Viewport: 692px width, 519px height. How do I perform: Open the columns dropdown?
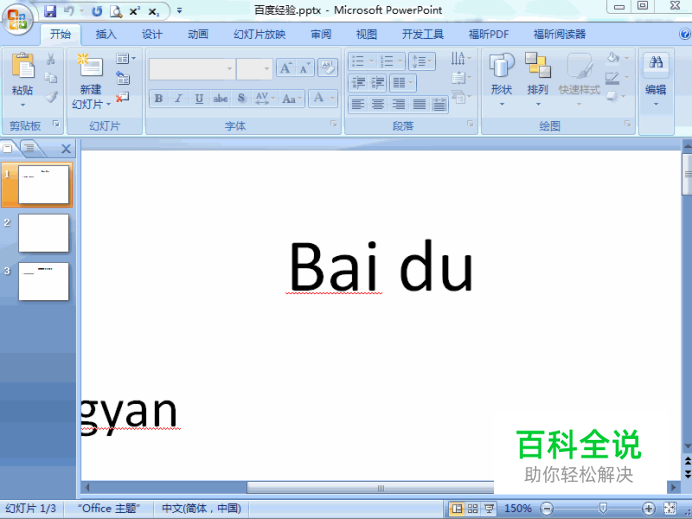pyautogui.click(x=403, y=83)
